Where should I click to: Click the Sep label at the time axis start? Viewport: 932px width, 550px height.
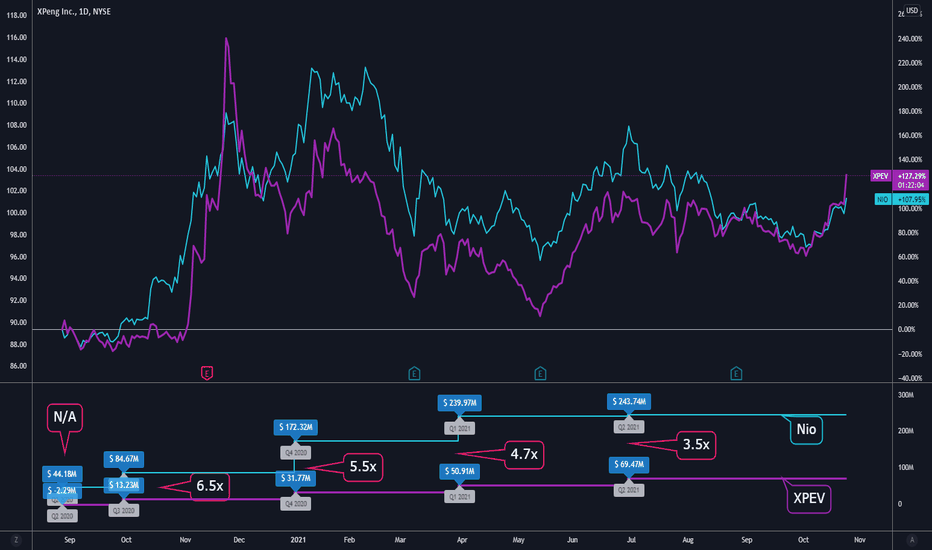(x=70, y=540)
